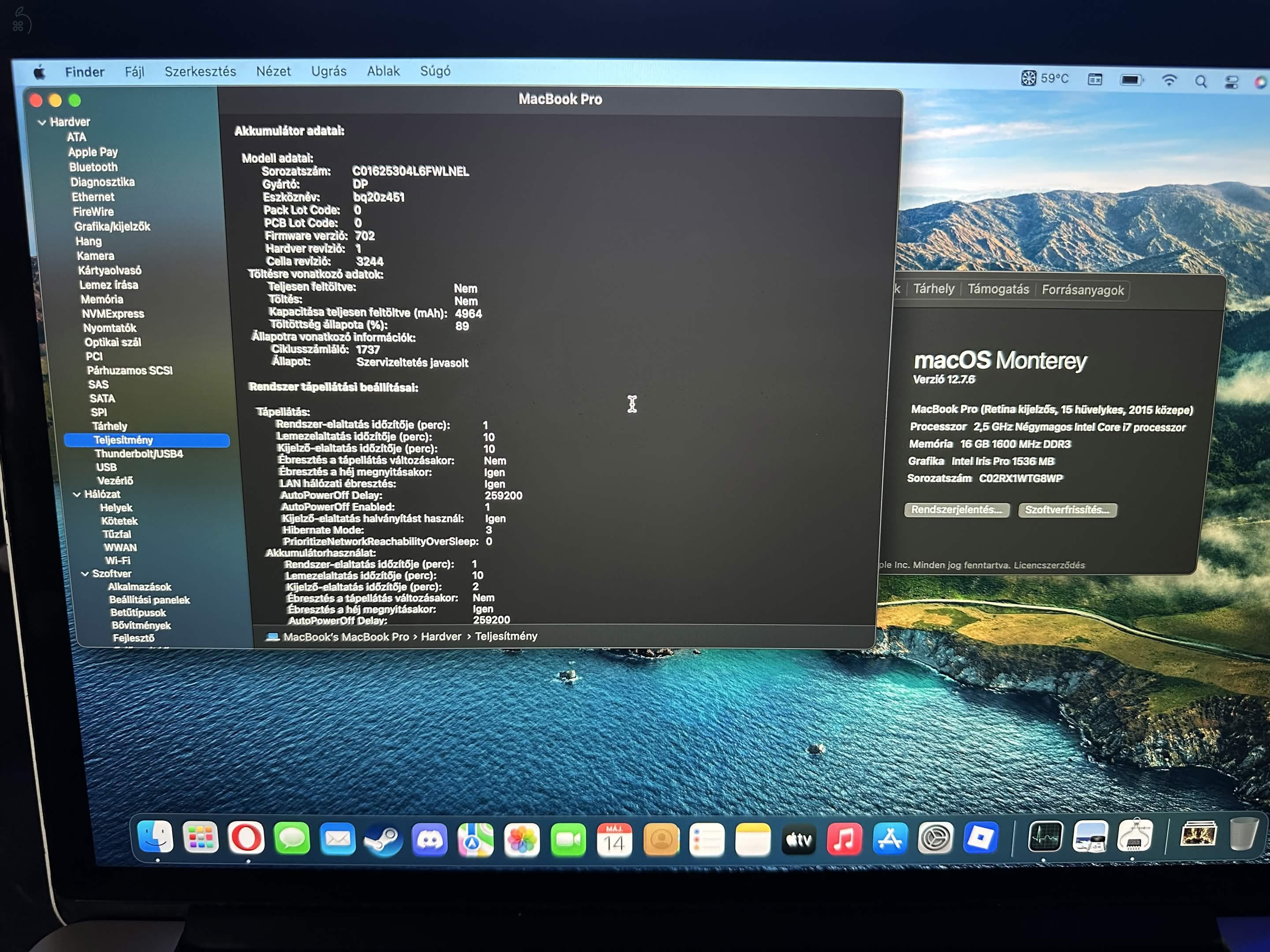The image size is (1270, 952).
Task: Open the Szerkesztés menu
Action: tap(200, 71)
